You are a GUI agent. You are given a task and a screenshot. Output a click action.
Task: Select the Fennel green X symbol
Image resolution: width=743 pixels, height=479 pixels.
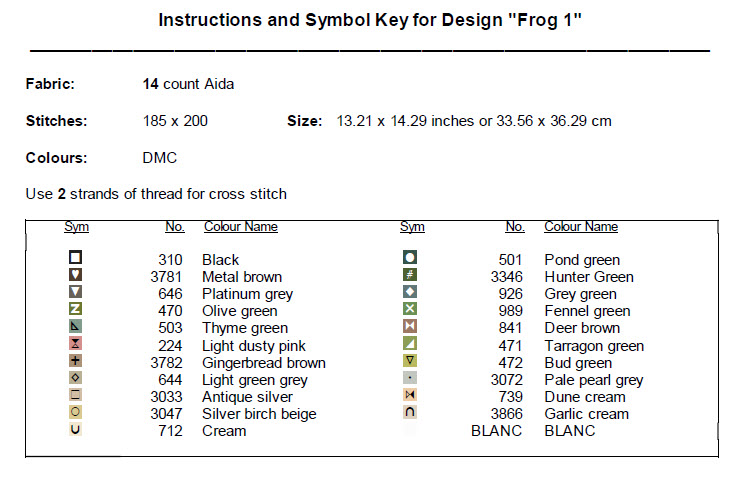pyautogui.click(x=409, y=309)
